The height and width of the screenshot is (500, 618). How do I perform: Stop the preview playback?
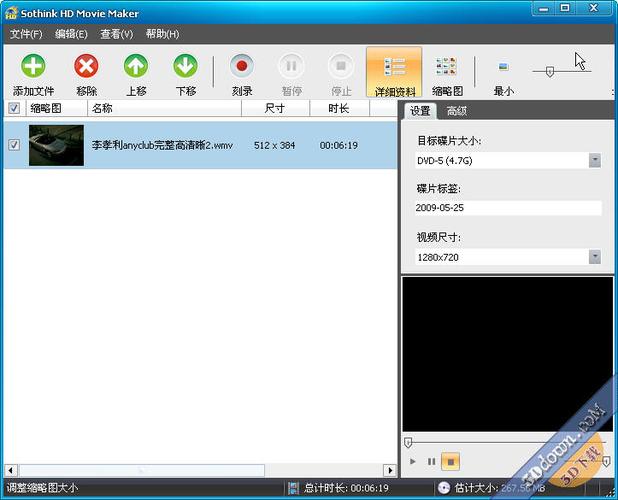tap(450, 461)
